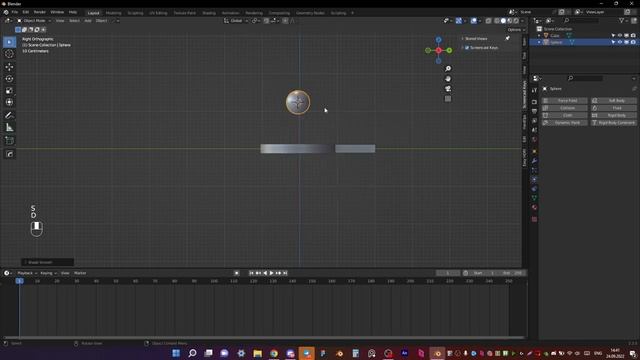Image resolution: width=640 pixels, height=360 pixels.
Task: Open the Output properties tab
Action: click(534, 111)
